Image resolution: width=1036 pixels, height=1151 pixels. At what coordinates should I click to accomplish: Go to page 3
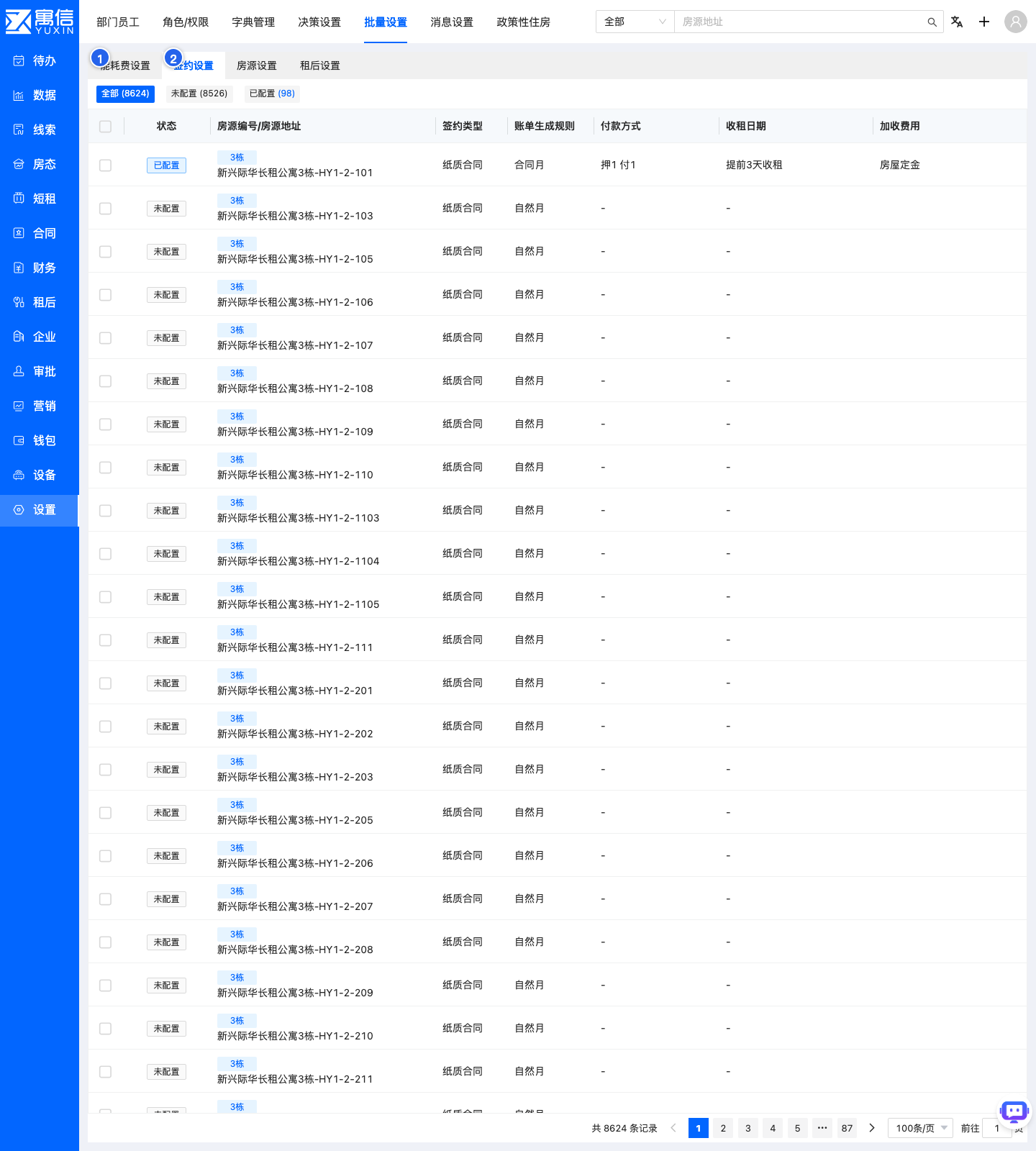click(x=748, y=1128)
